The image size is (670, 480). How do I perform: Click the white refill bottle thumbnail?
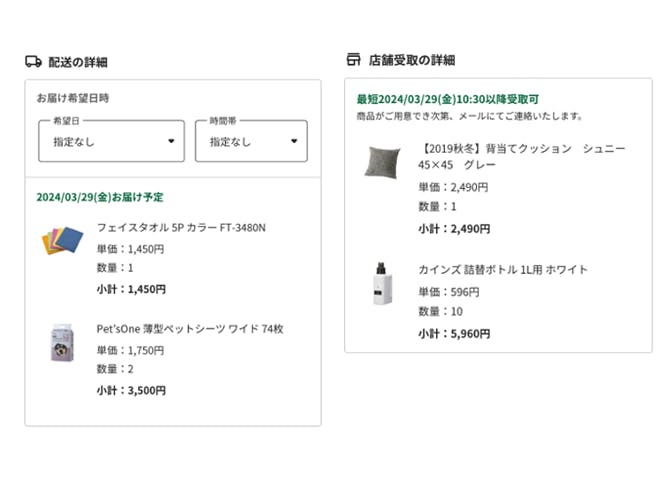click(381, 283)
